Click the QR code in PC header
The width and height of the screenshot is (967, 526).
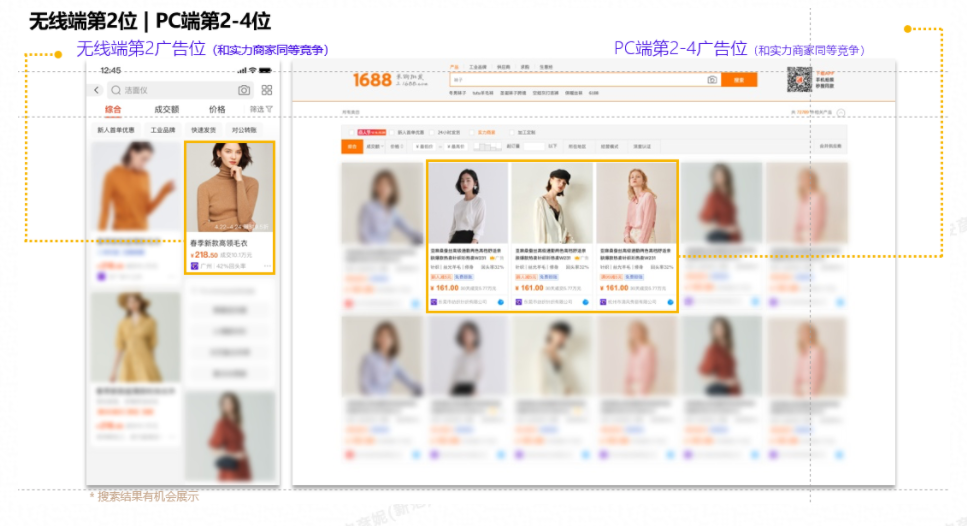pyautogui.click(x=799, y=80)
